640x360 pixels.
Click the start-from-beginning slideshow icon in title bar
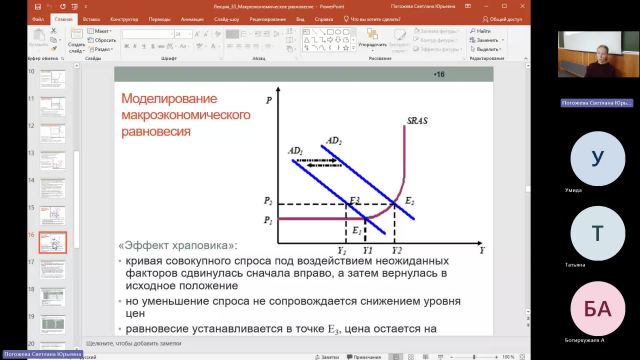[x=74, y=7]
